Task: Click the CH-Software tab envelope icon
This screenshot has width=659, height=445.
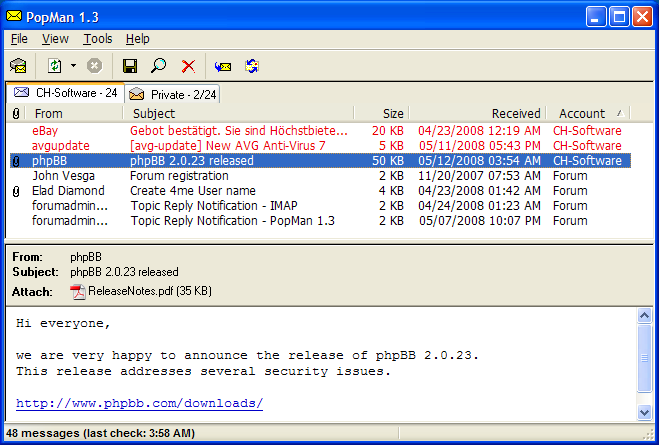Action: (x=21, y=92)
